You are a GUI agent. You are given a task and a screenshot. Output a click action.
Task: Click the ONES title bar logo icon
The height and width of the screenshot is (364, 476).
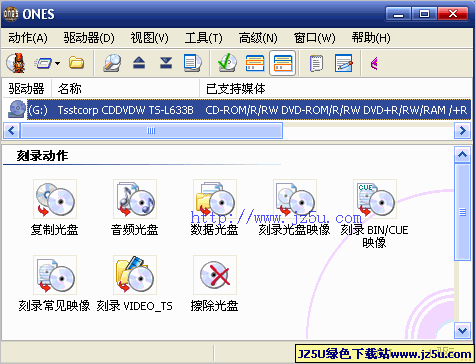tap(11, 14)
